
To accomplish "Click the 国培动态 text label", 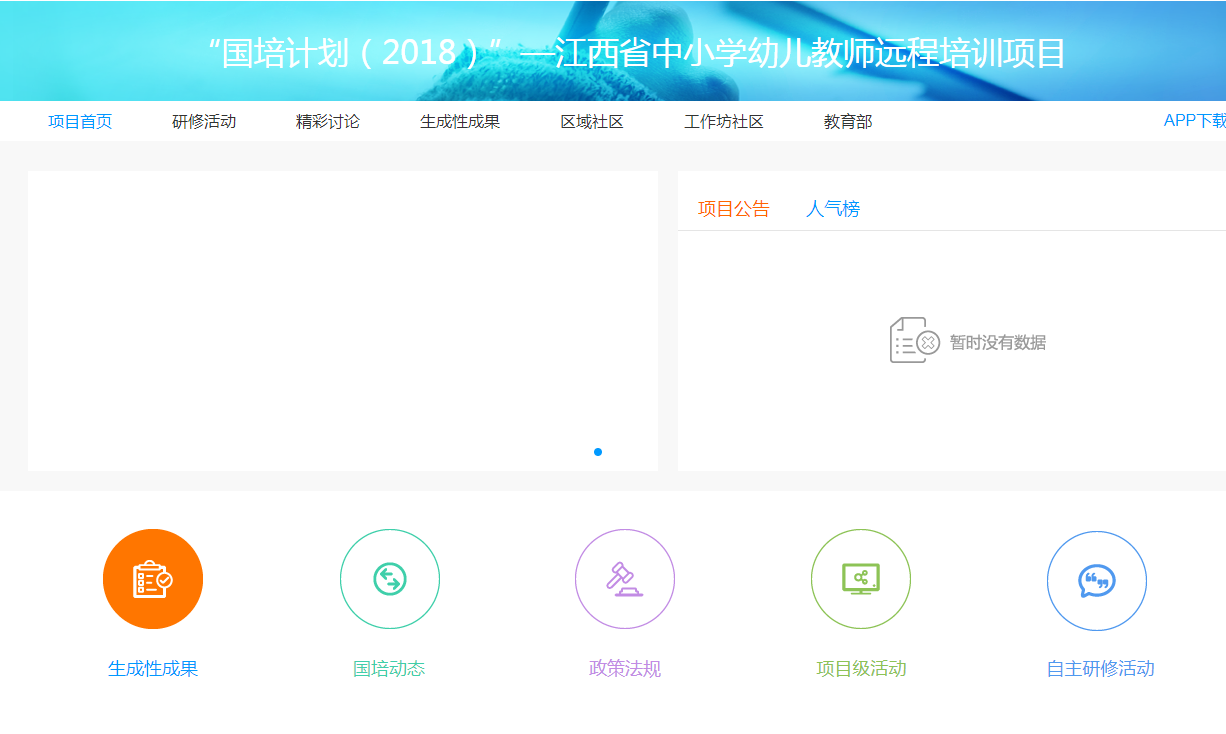I will [389, 669].
